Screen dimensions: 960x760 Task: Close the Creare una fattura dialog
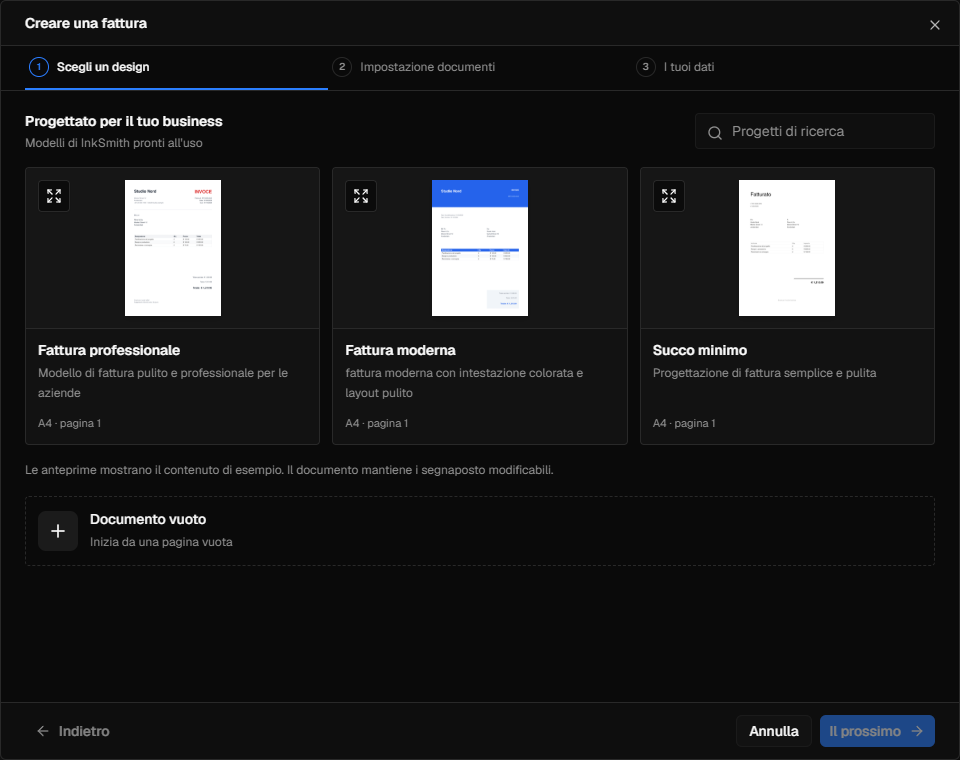934,25
